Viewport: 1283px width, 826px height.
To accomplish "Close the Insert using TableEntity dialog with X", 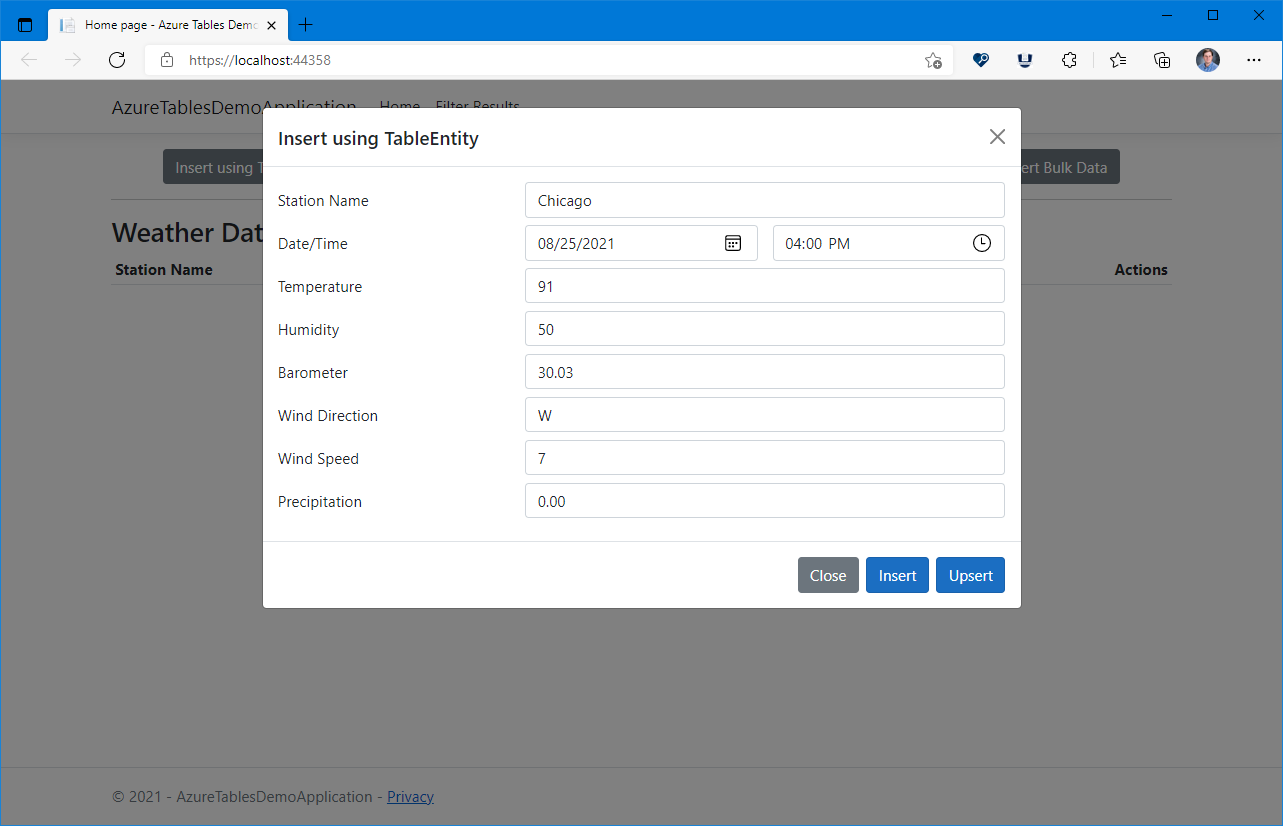I will [x=997, y=137].
